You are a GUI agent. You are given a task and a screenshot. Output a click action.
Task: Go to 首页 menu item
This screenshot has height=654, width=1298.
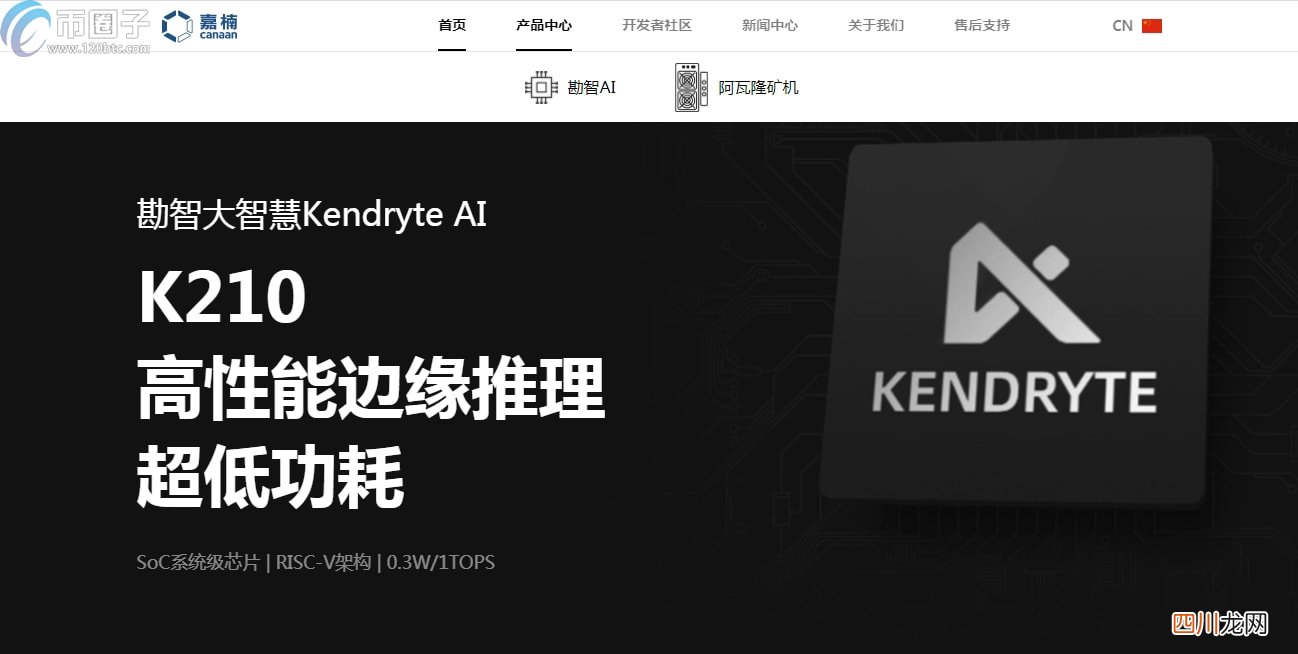[452, 26]
